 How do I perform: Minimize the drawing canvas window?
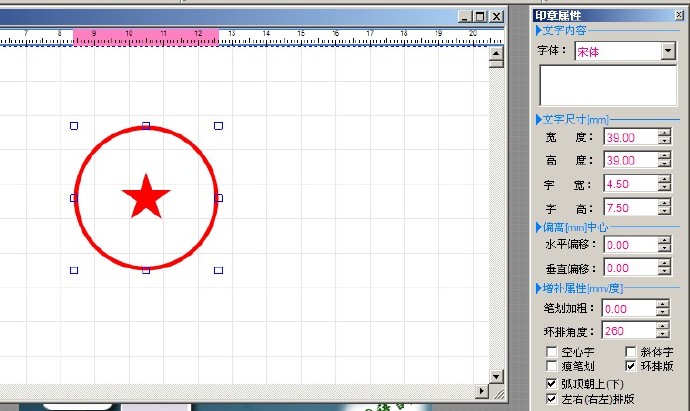point(465,17)
